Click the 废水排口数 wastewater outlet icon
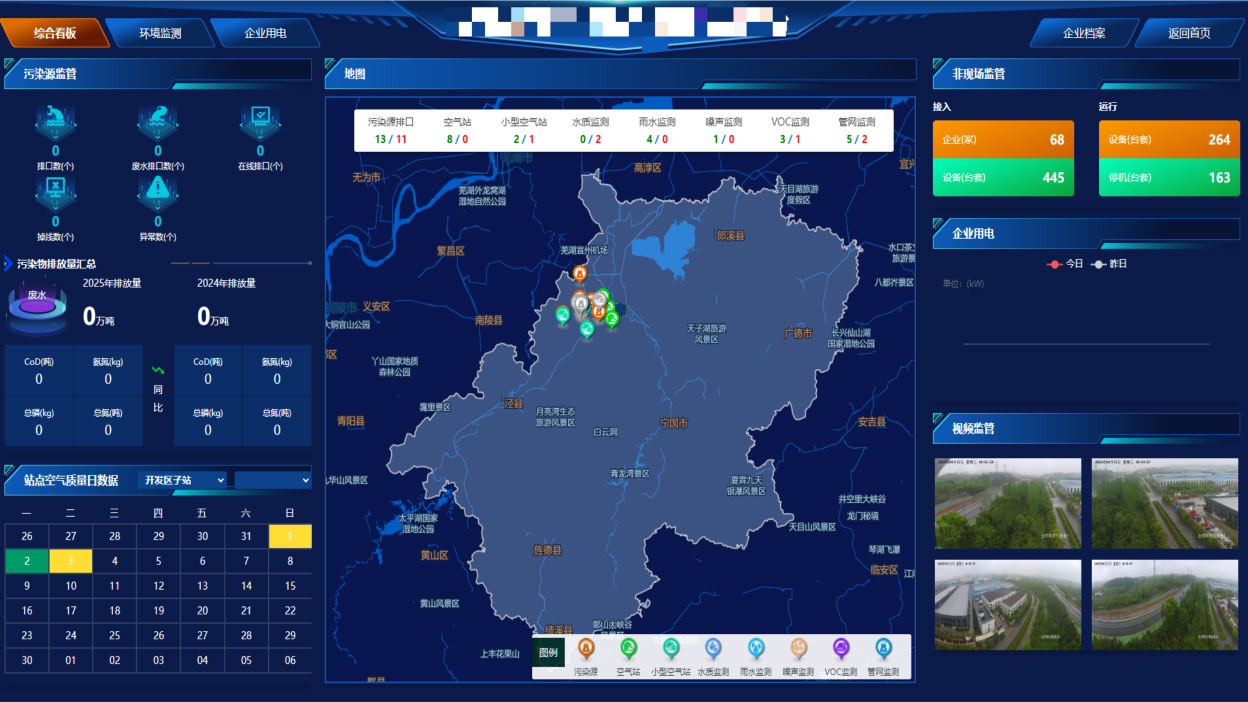The image size is (1248, 702). coord(157,120)
